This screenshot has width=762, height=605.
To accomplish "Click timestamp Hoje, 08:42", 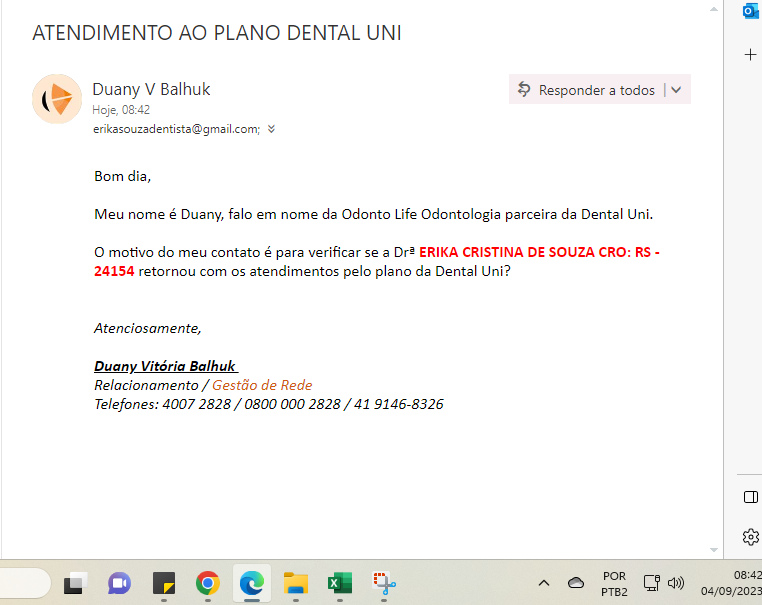I will tap(121, 110).
